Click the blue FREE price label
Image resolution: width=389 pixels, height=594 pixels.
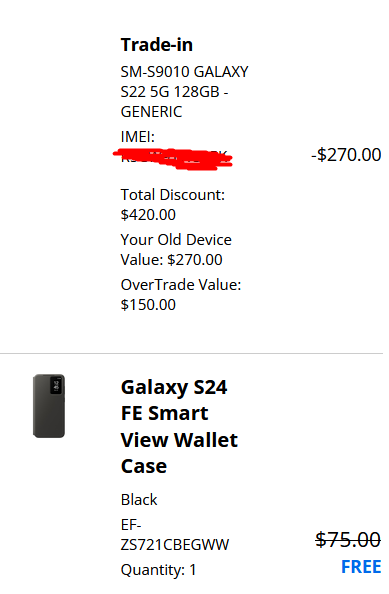tap(361, 567)
